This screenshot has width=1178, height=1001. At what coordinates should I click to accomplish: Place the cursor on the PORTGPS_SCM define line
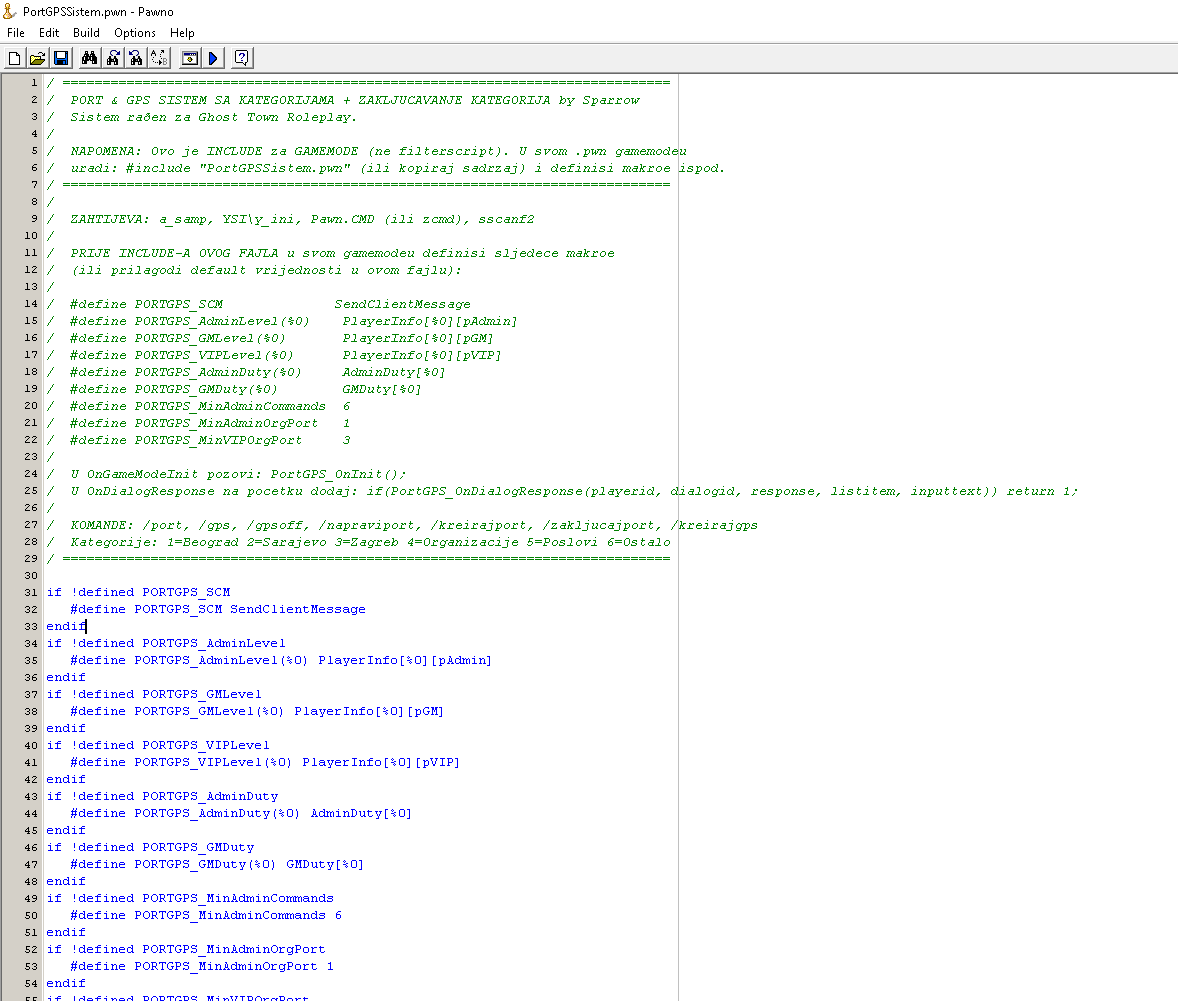200,608
